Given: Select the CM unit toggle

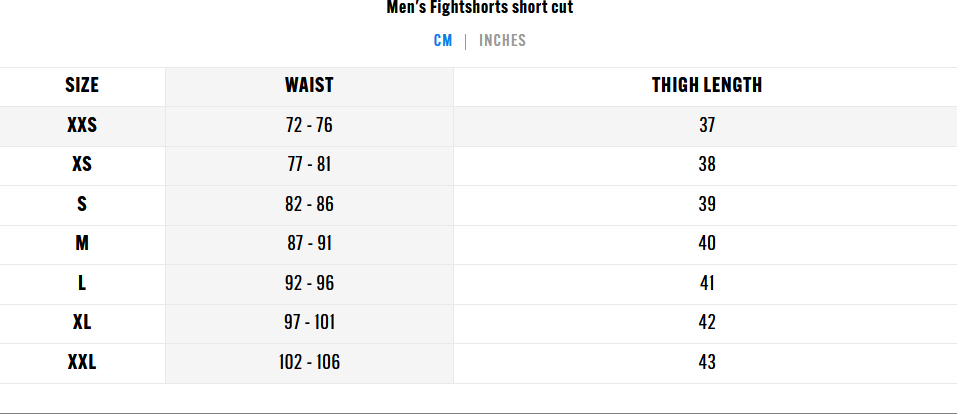Looking at the screenshot, I should pos(443,41).
